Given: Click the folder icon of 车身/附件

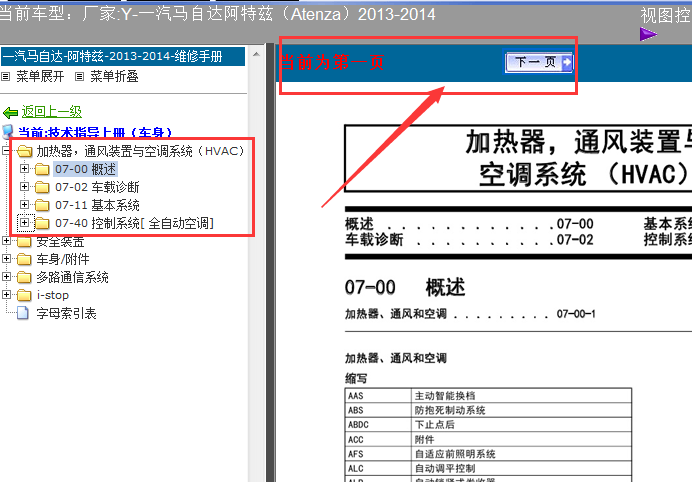Looking at the screenshot, I should [x=24, y=259].
